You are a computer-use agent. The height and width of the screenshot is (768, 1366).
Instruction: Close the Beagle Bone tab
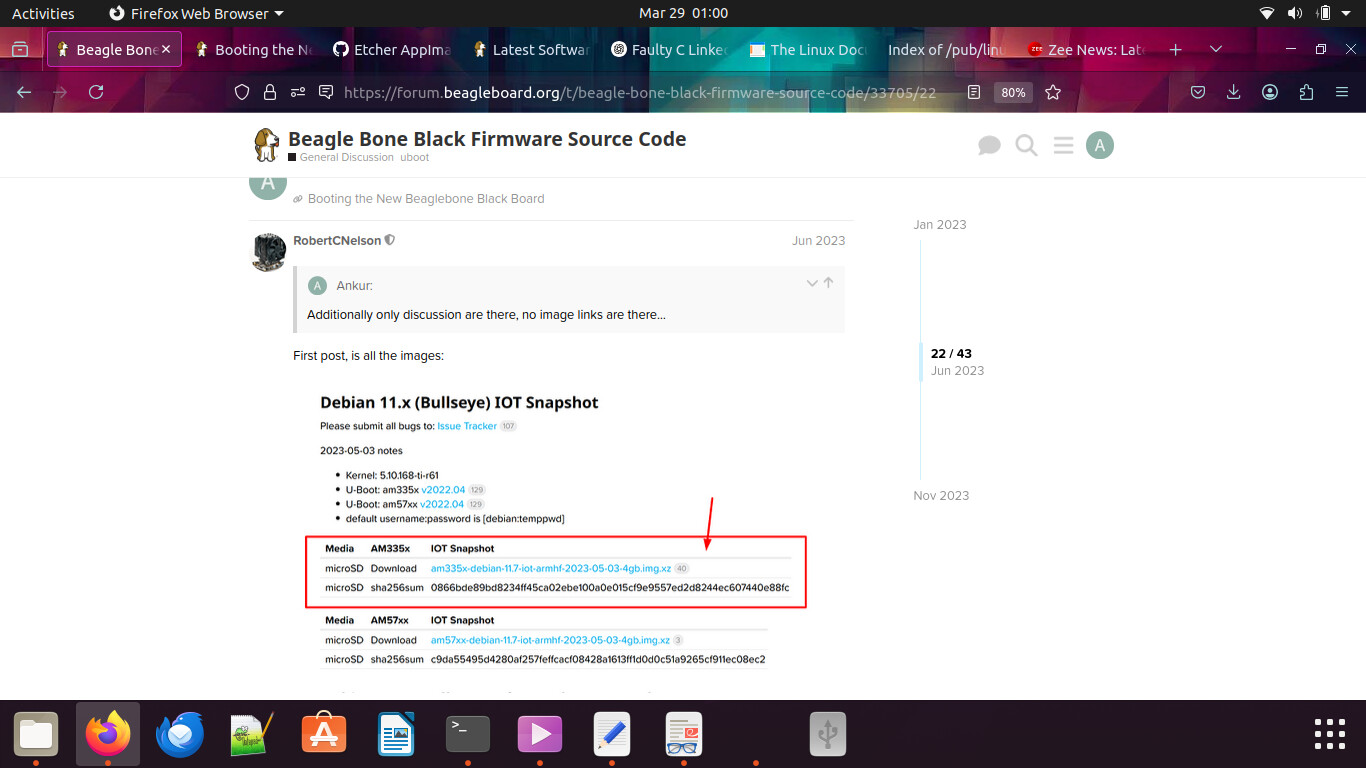pos(166,49)
